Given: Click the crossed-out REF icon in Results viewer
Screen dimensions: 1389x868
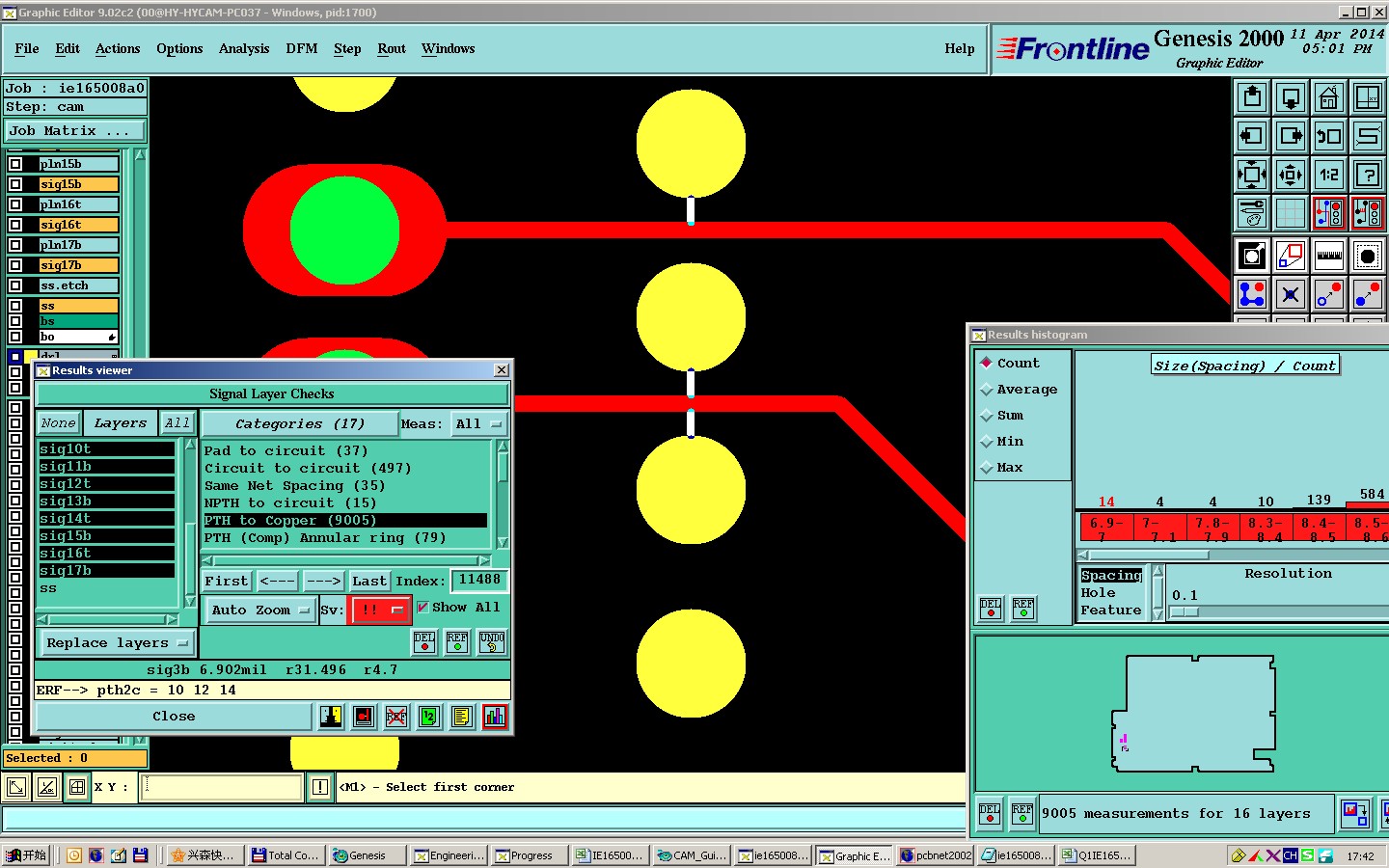Looking at the screenshot, I should [396, 717].
